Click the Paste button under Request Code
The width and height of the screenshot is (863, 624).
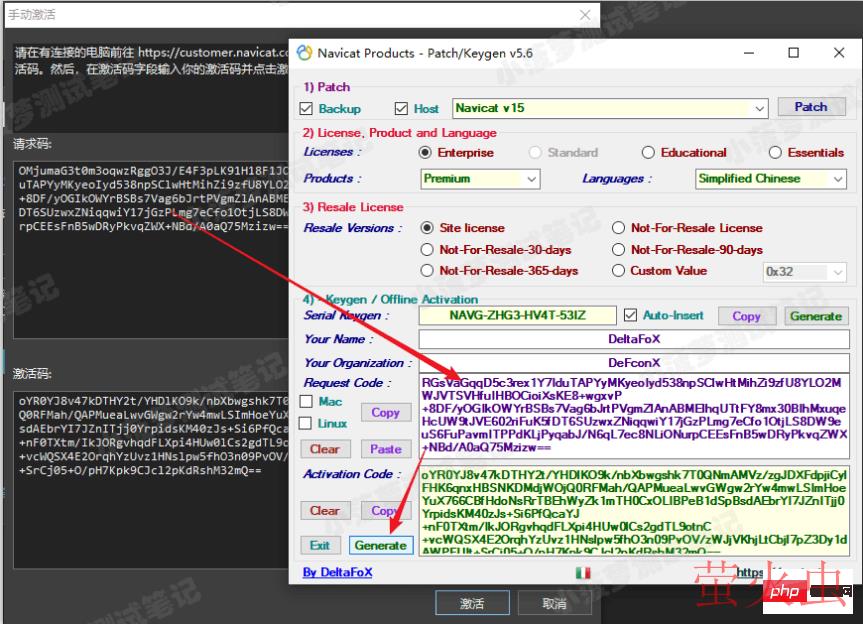click(385, 449)
